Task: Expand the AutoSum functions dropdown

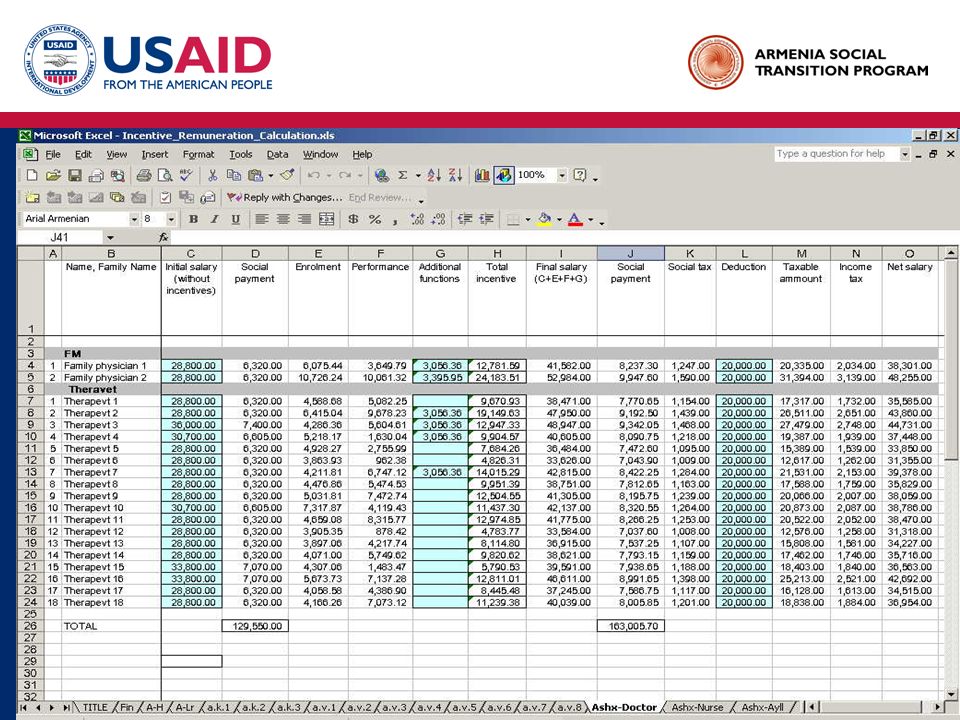Action: [418, 176]
